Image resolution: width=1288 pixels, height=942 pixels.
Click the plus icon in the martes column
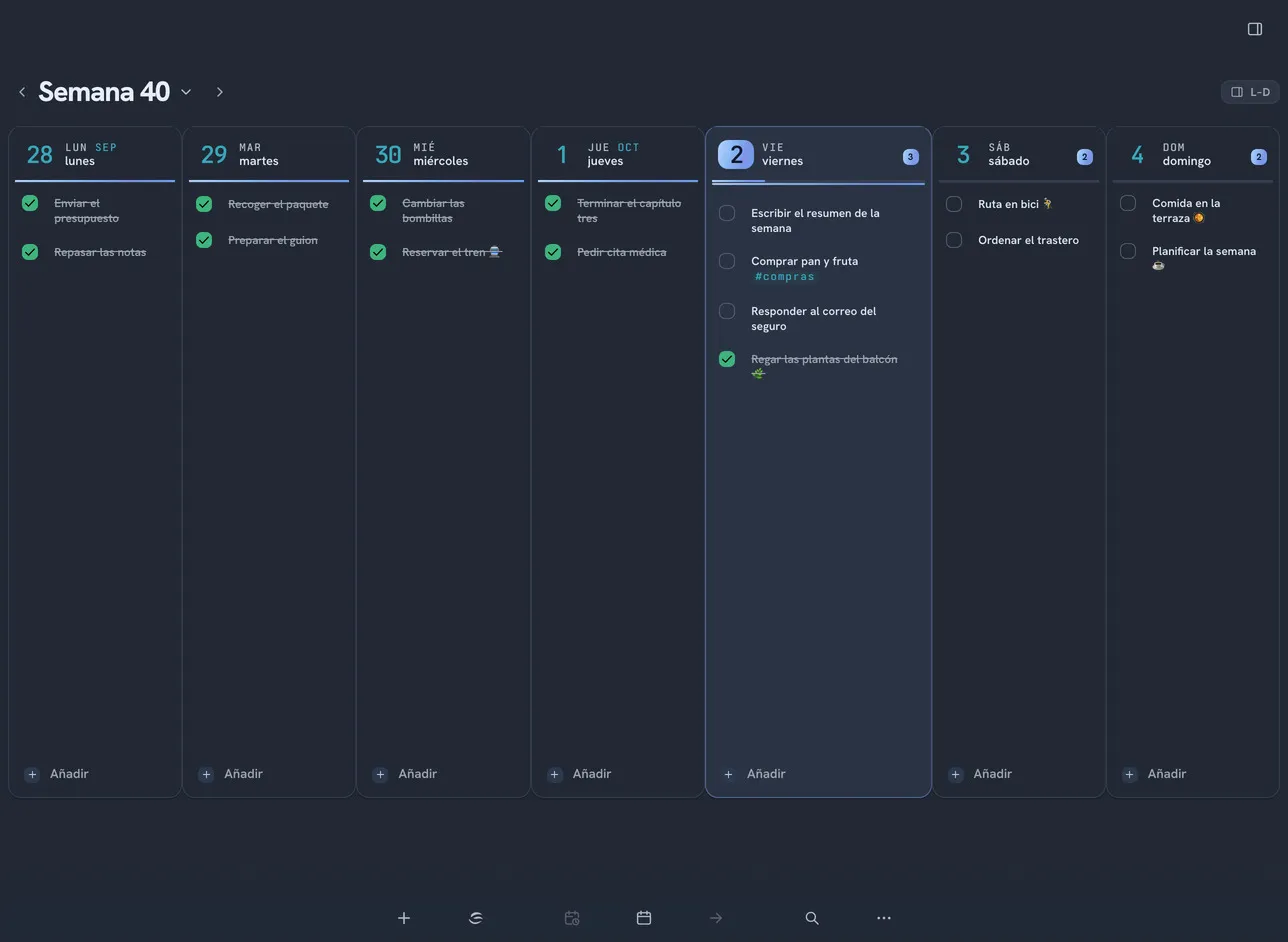(206, 774)
